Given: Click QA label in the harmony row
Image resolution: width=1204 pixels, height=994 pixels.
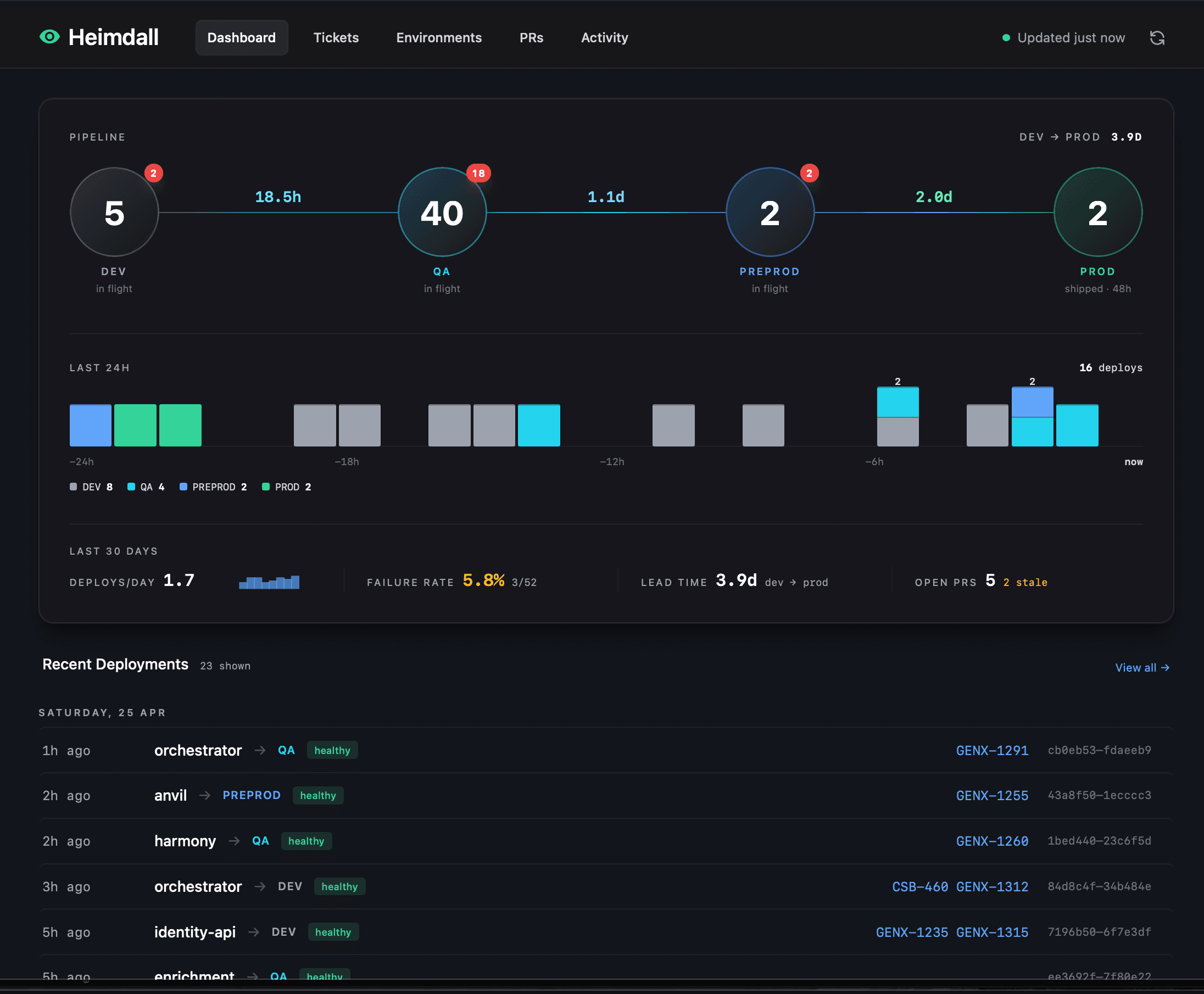Looking at the screenshot, I should pos(260,841).
